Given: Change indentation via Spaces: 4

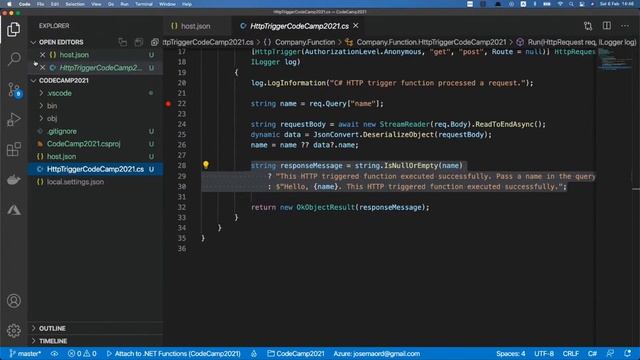Looking at the screenshot, I should (x=511, y=353).
